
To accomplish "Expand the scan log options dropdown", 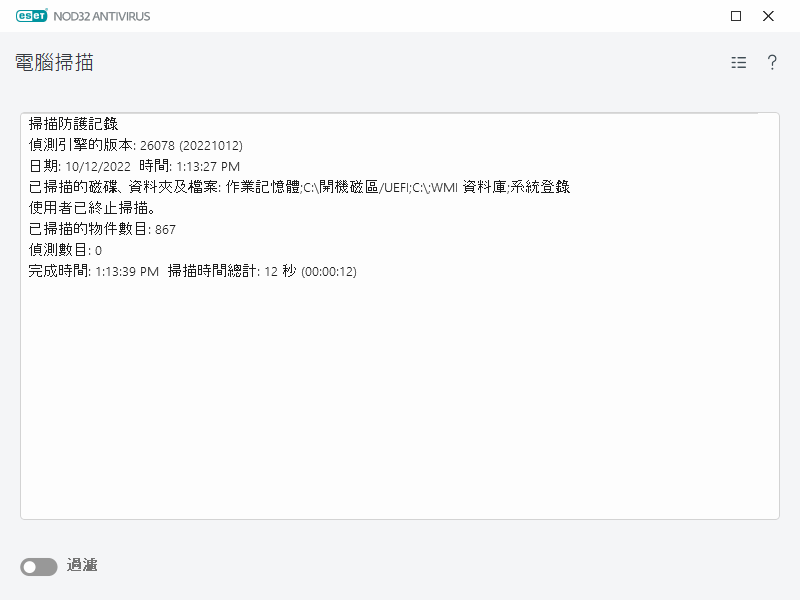I will click(738, 62).
